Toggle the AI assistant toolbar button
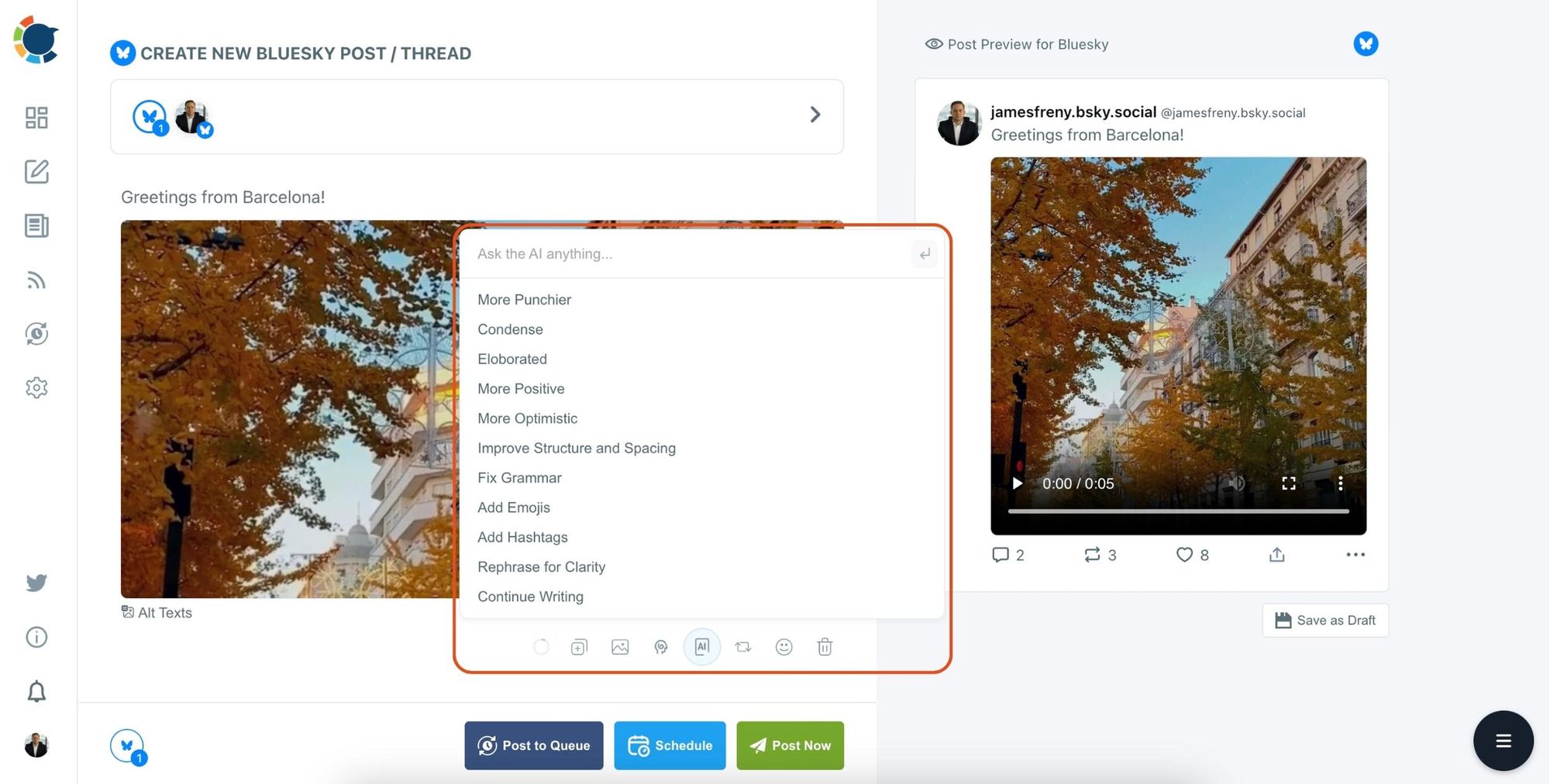This screenshot has width=1550, height=784. tap(702, 647)
